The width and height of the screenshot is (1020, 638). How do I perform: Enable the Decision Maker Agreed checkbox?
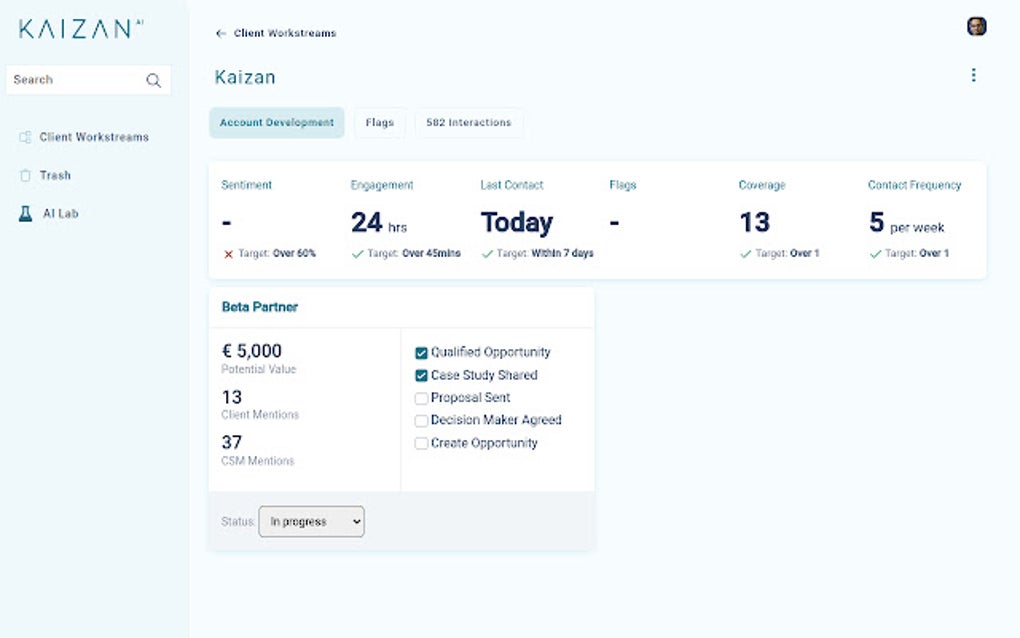(421, 420)
